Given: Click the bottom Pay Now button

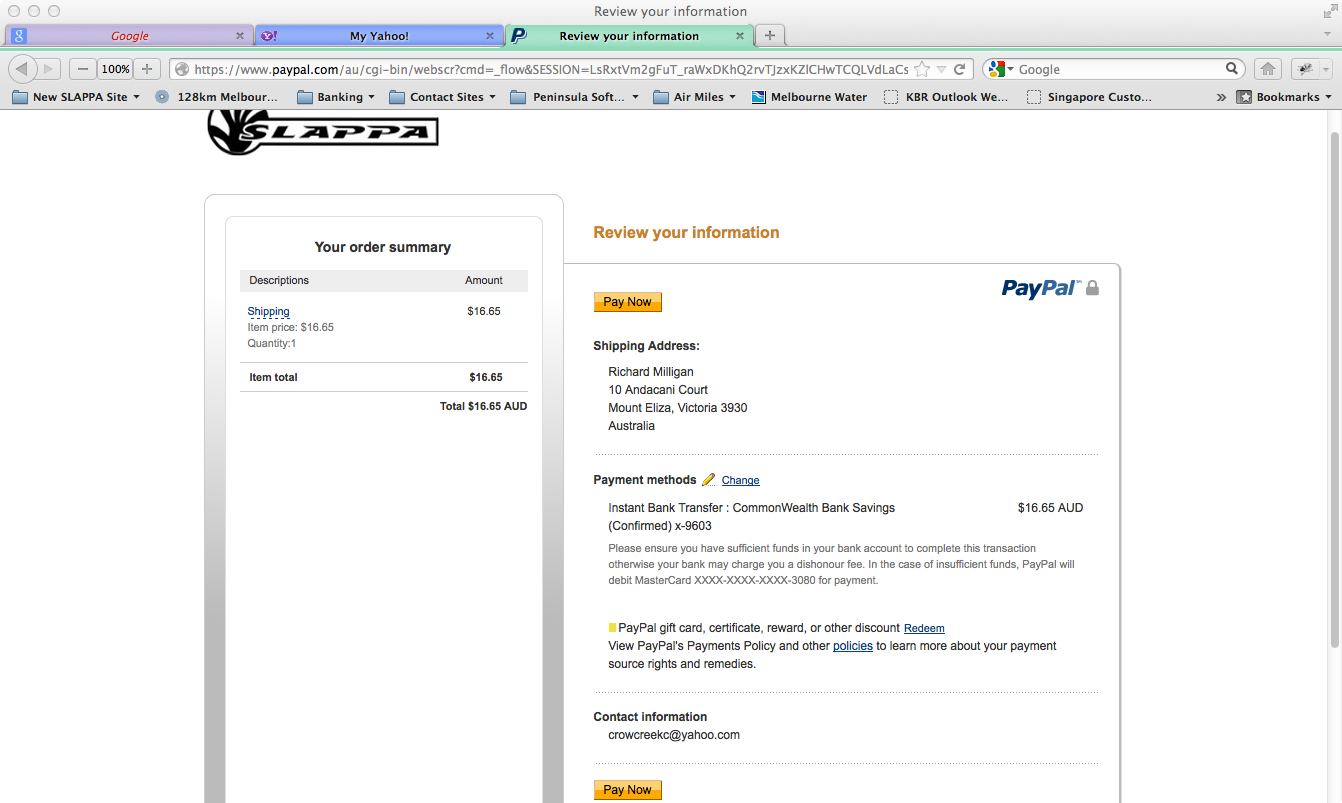Looking at the screenshot, I should [627, 790].
